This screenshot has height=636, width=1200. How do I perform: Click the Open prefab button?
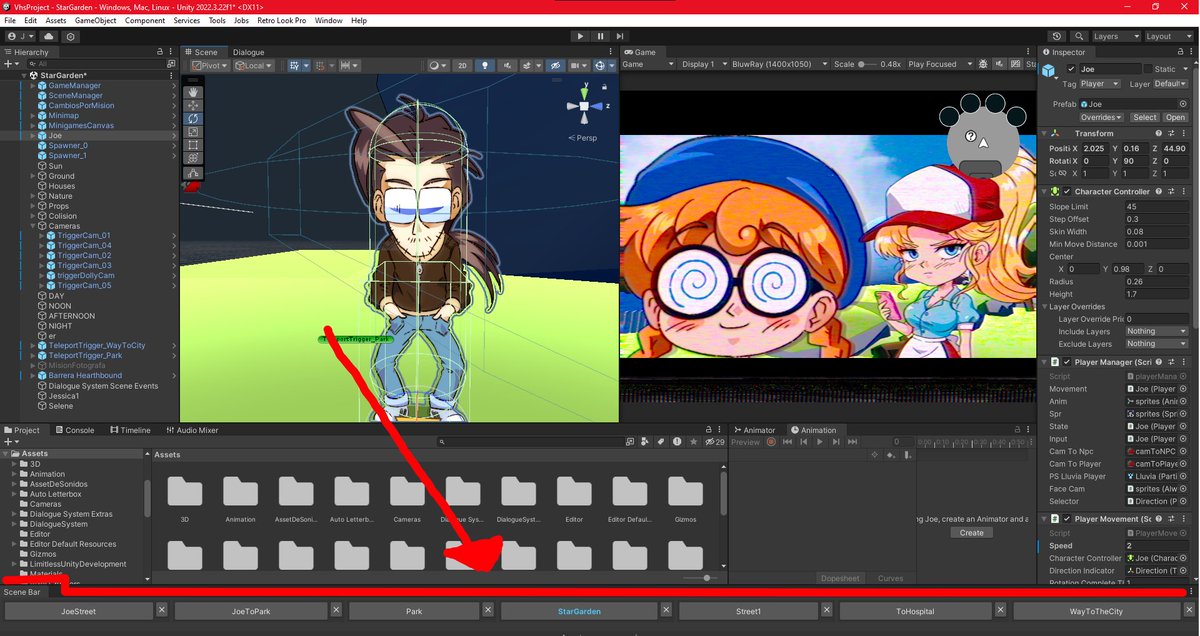coord(1175,117)
